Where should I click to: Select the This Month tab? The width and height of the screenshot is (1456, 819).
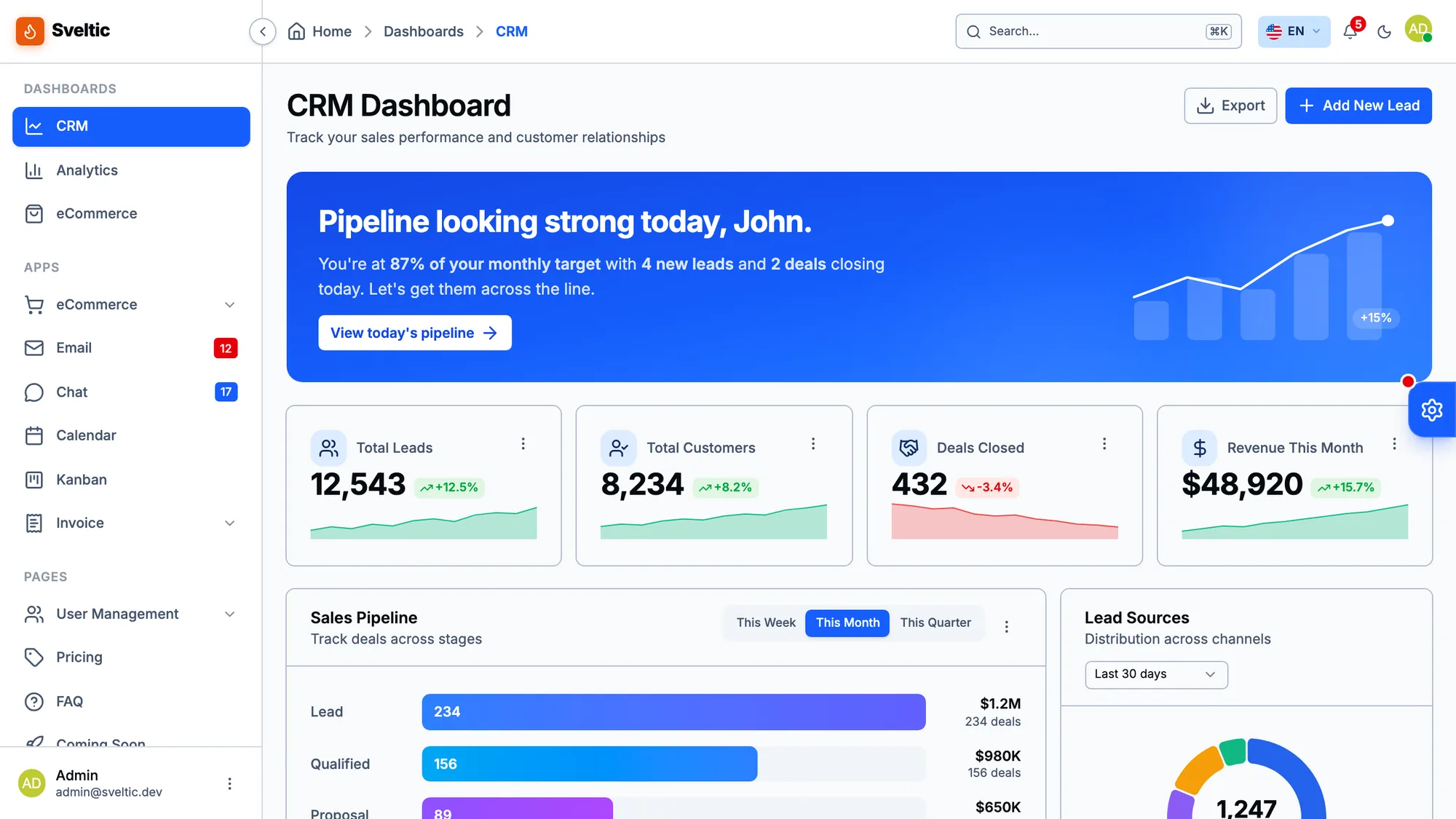point(847,622)
